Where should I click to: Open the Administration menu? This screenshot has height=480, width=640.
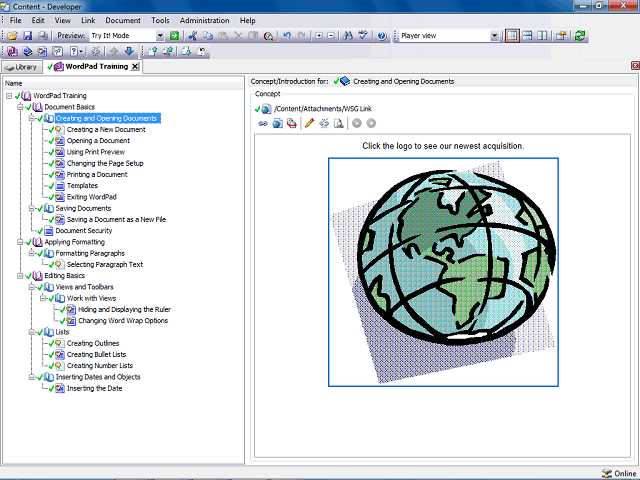pyautogui.click(x=204, y=20)
